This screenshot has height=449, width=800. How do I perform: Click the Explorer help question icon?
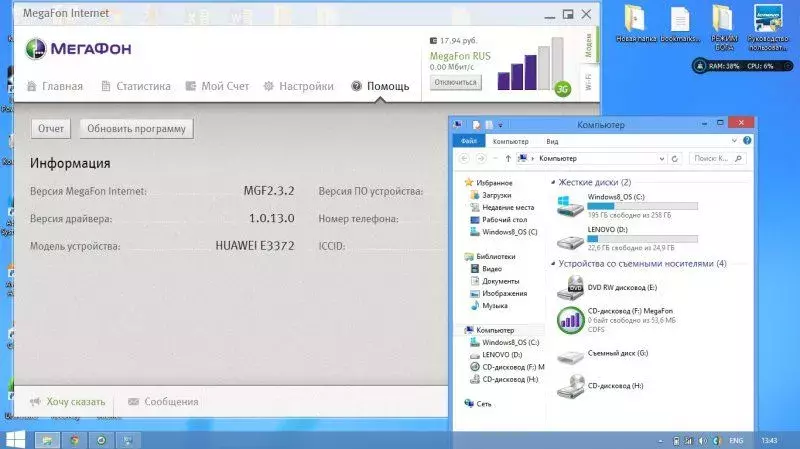tap(747, 140)
